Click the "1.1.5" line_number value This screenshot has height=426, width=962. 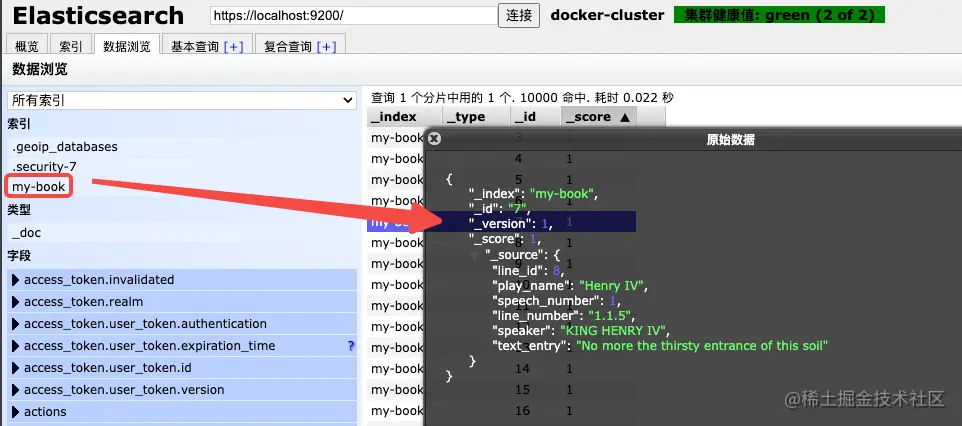click(609, 316)
